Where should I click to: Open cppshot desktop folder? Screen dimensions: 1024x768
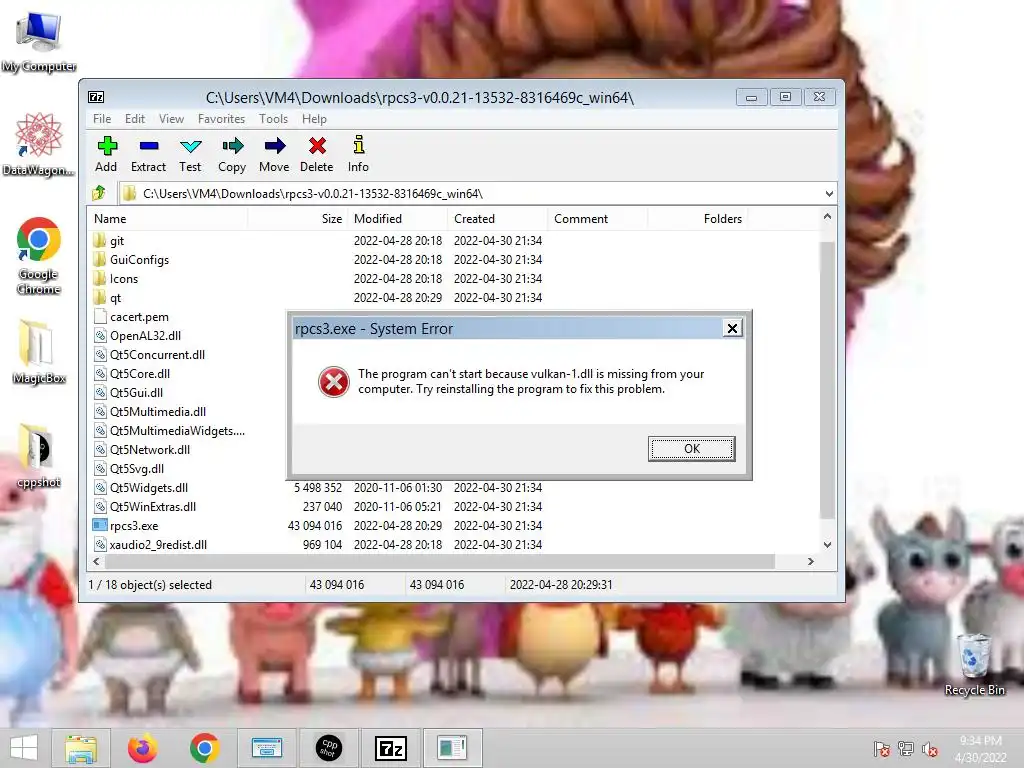[x=39, y=456]
